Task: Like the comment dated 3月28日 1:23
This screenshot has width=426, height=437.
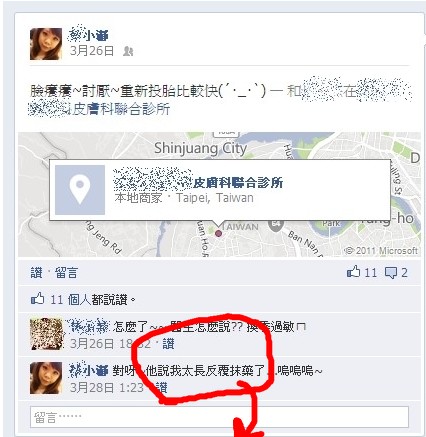Action: click(161, 387)
